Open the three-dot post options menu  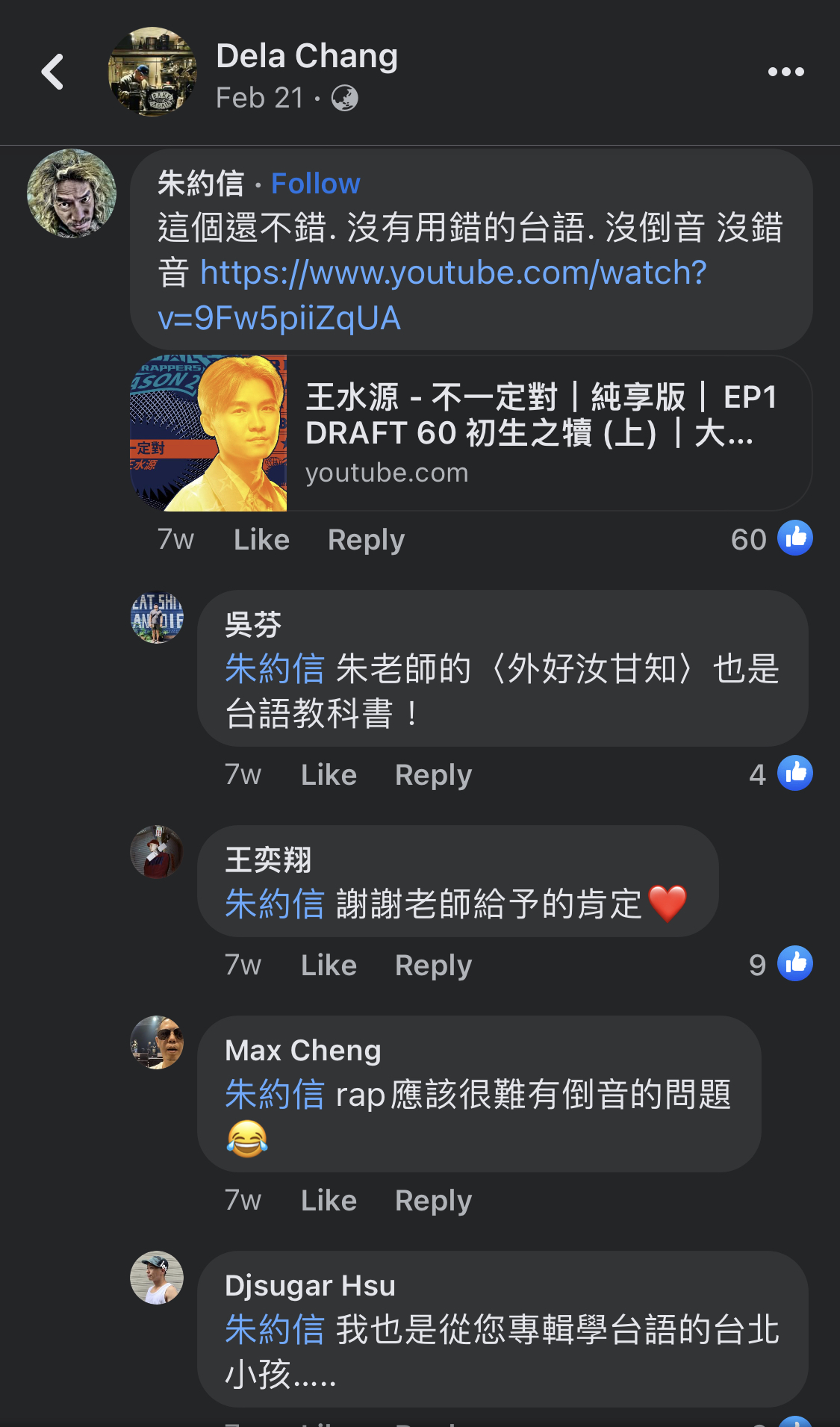tap(786, 72)
